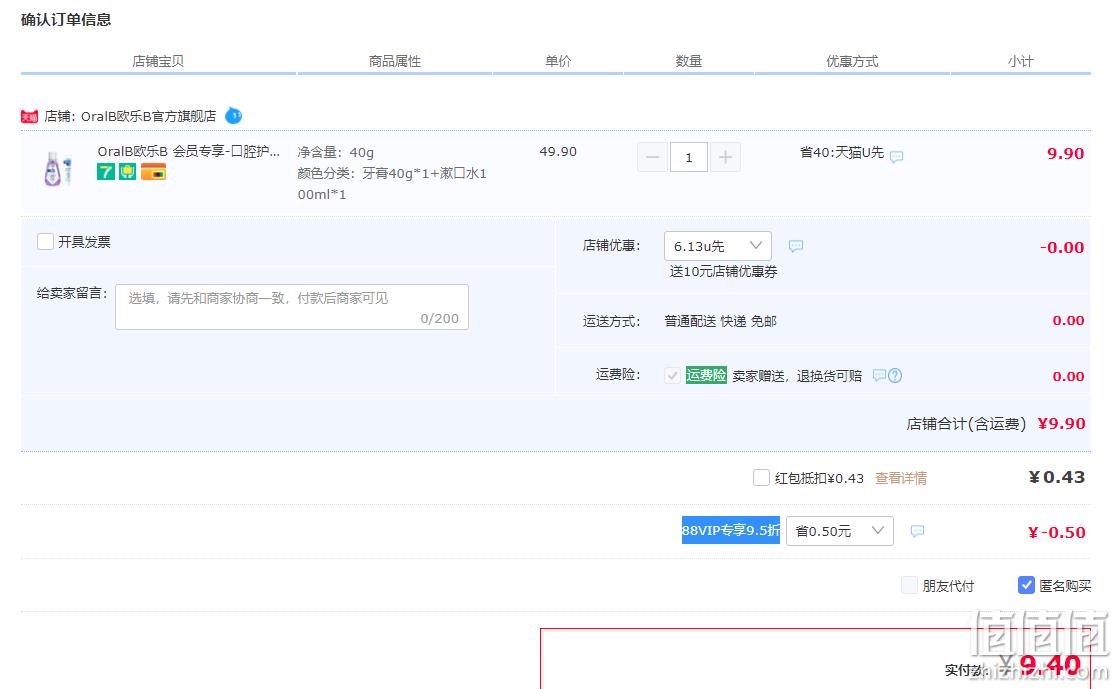Tick the 开具发票 checkbox
This screenshot has width=1118, height=689.
46,242
